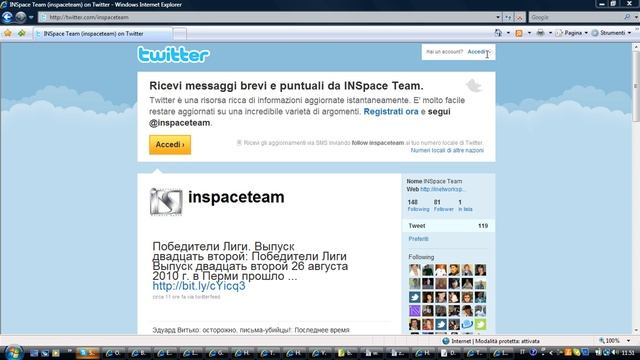Expand the Home button dropdown arrow
640x360 pixels.
508,33
